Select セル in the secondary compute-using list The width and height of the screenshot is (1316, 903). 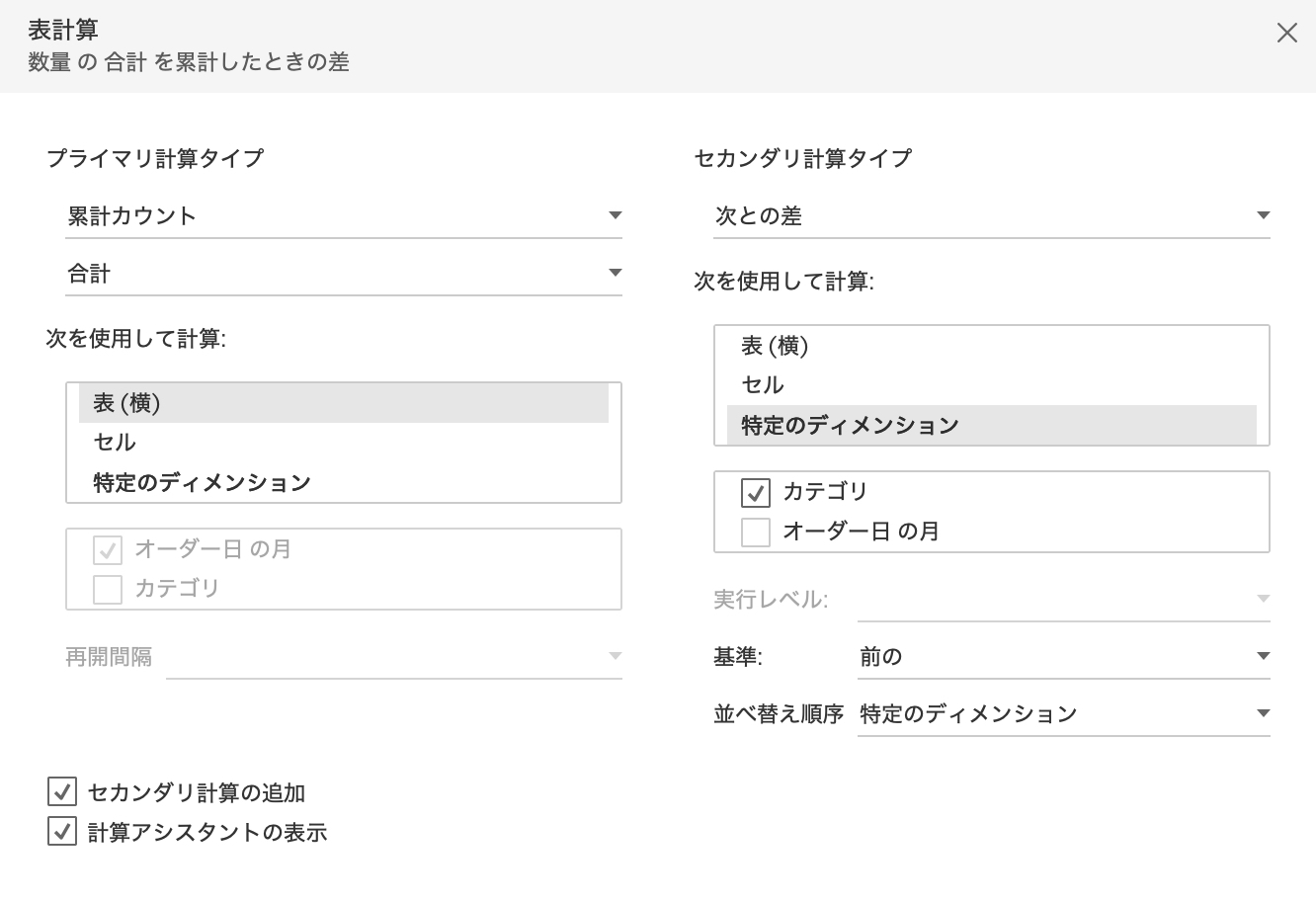(991, 385)
